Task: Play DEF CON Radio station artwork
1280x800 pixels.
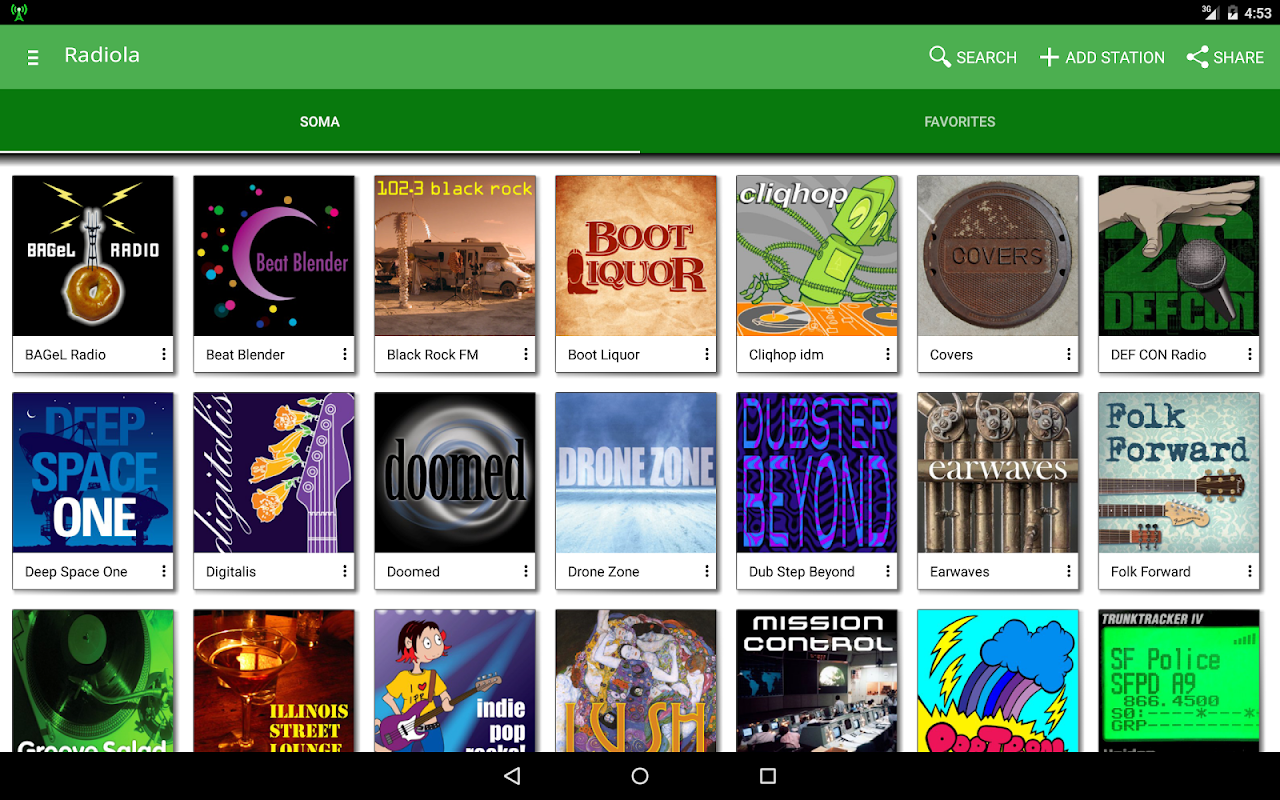Action: 1179,256
